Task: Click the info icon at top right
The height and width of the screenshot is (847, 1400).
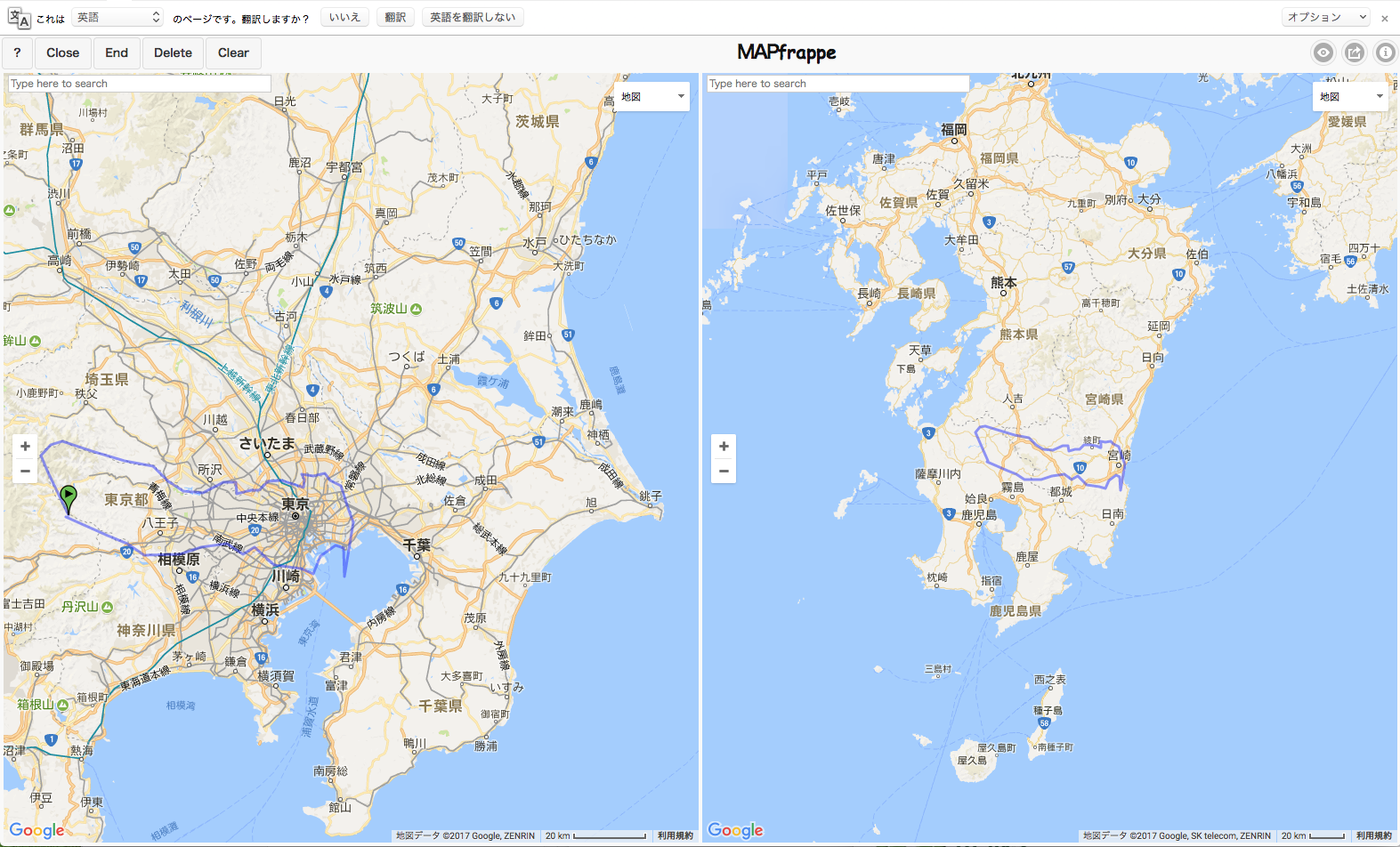Action: (1385, 52)
